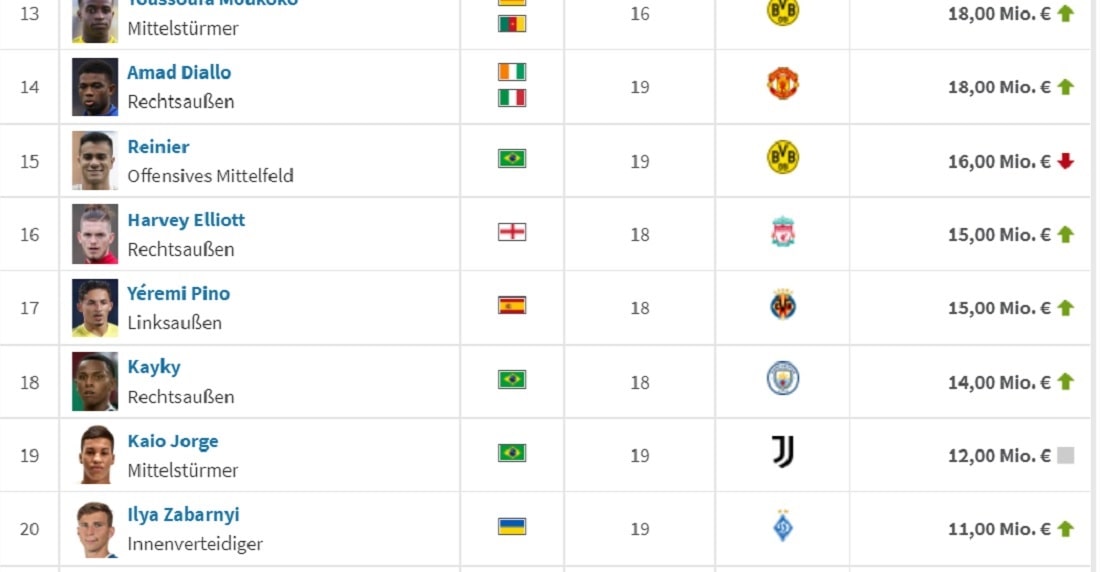Click the Ukraine flag for Ilya Zabarnyi
1100x572 pixels.
tap(512, 526)
